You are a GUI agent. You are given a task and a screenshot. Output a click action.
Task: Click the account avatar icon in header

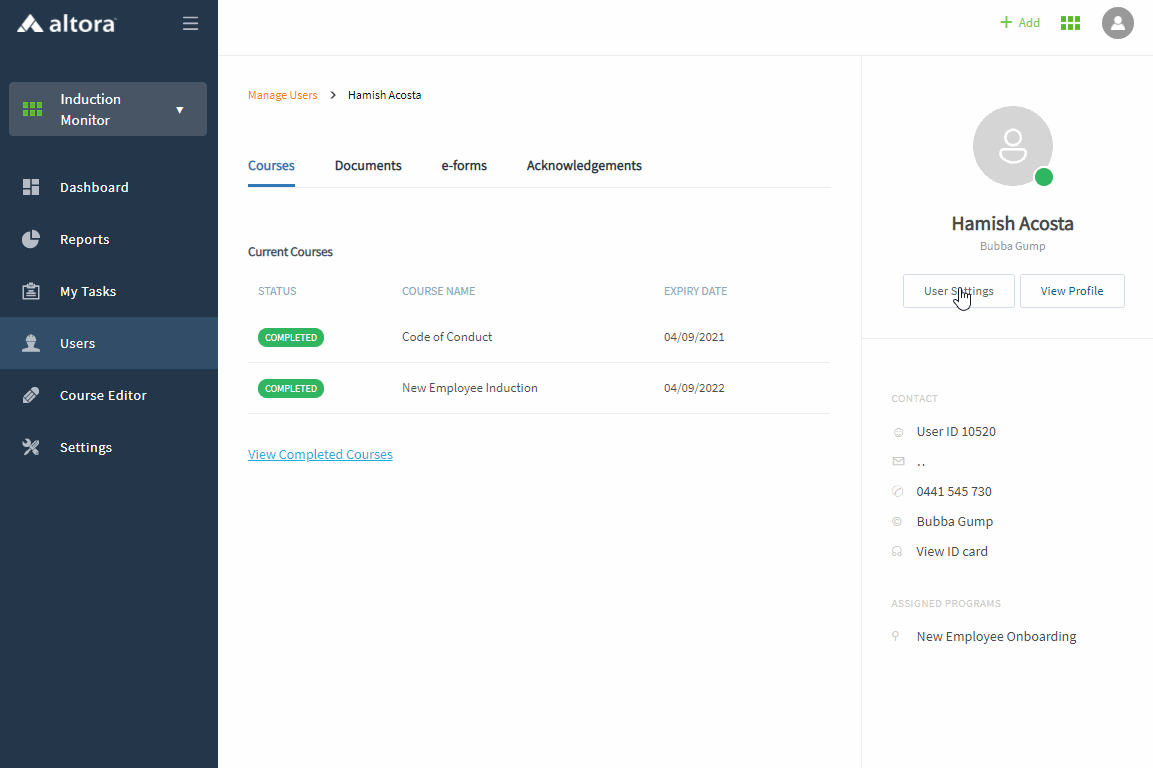click(1117, 23)
